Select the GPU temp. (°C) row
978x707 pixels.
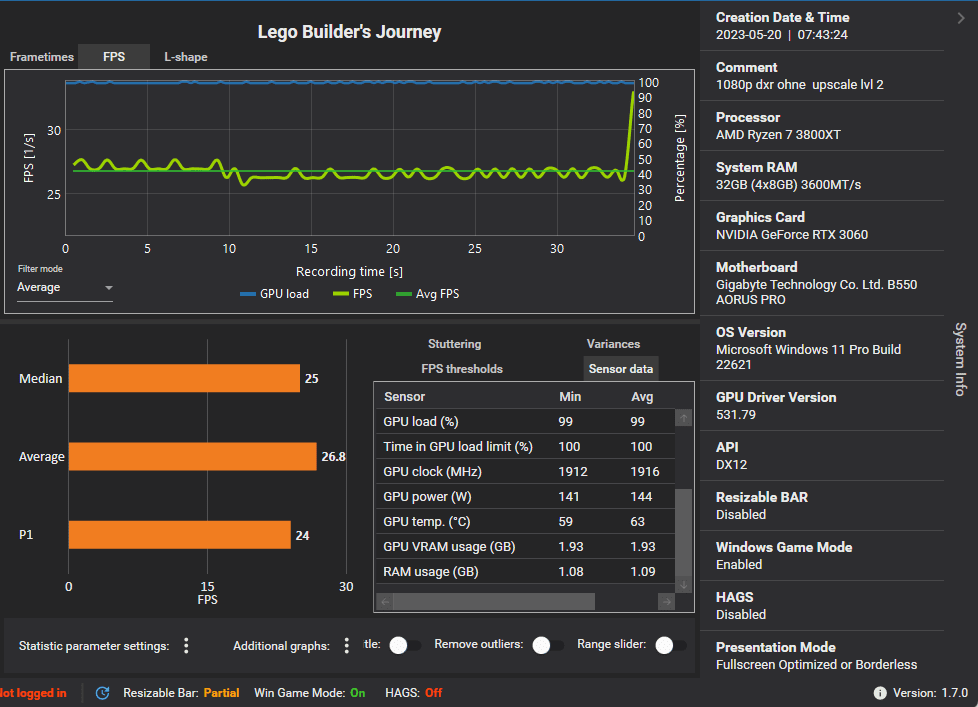click(x=525, y=521)
